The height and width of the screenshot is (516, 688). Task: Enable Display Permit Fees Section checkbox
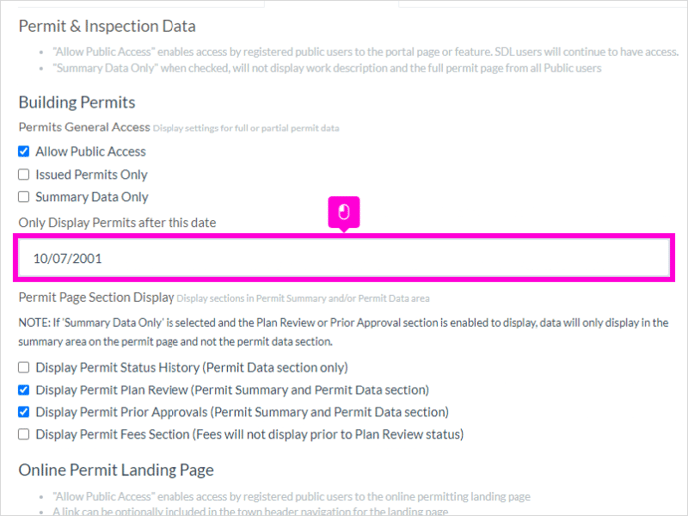24,434
